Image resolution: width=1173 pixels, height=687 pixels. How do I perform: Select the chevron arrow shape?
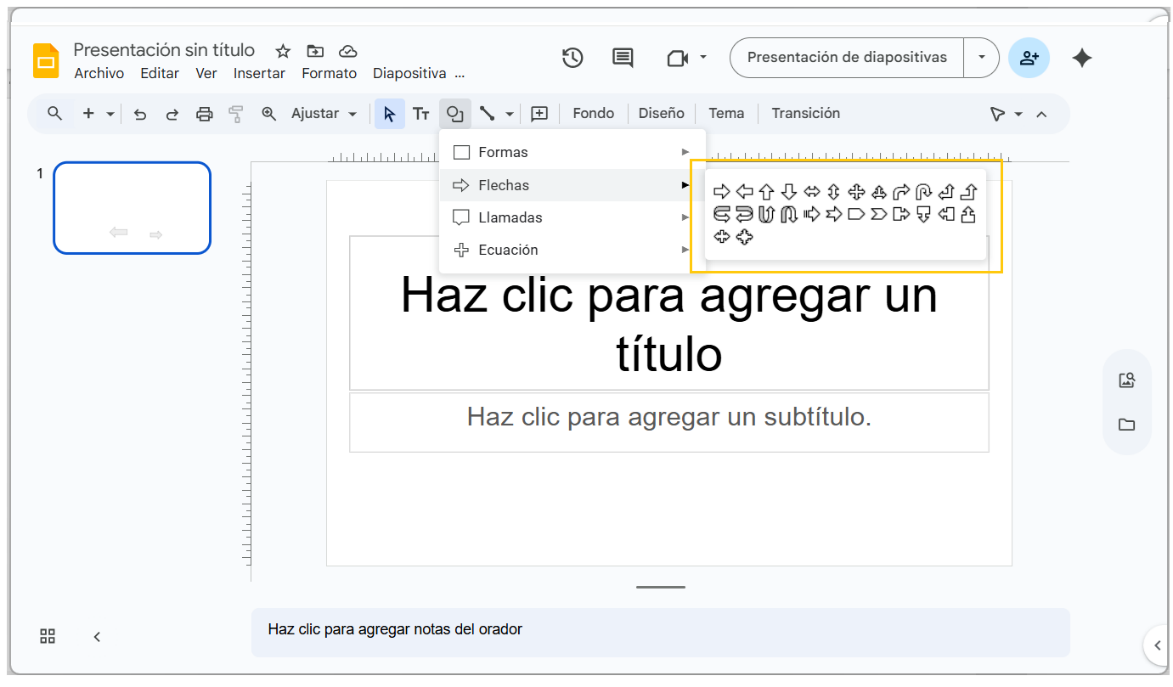878,214
